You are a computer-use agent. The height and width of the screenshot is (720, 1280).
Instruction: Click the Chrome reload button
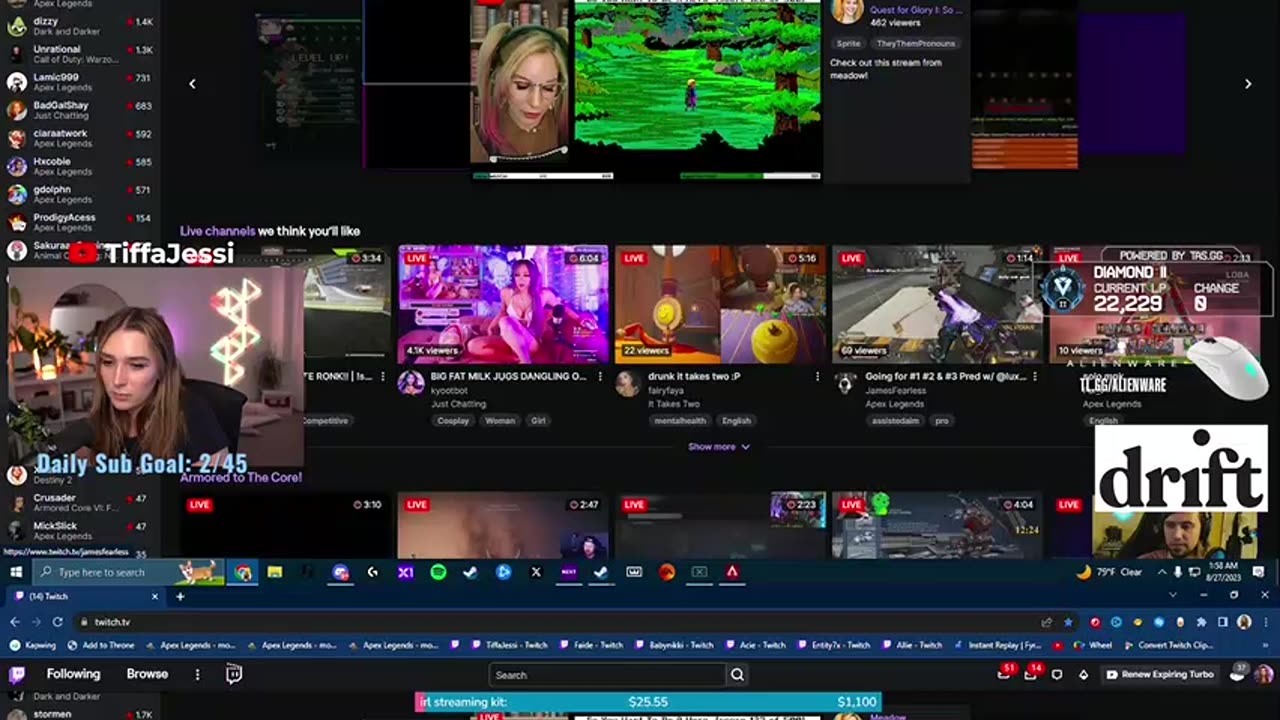click(x=57, y=622)
